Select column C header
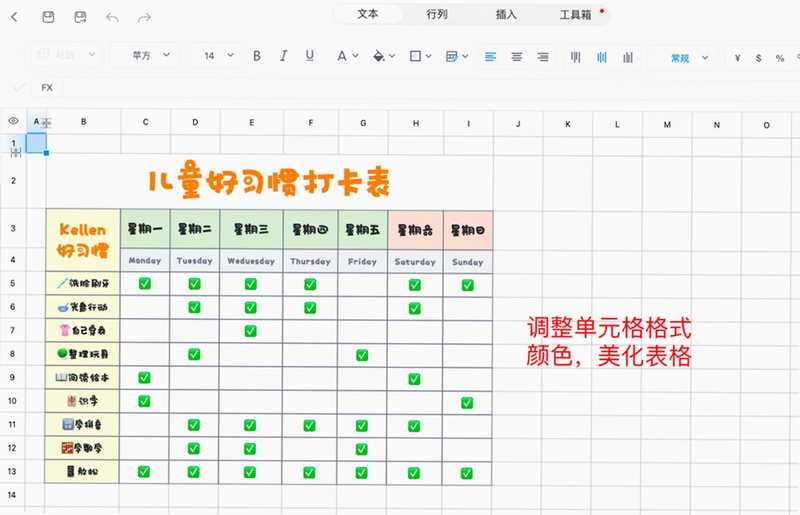Screen dimensions: 800x515 point(145,122)
